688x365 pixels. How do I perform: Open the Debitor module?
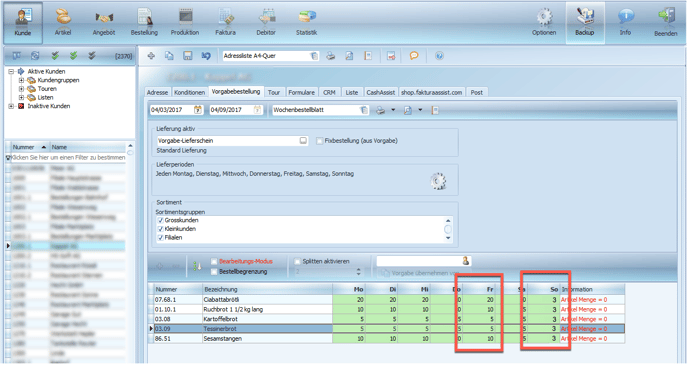coord(266,23)
